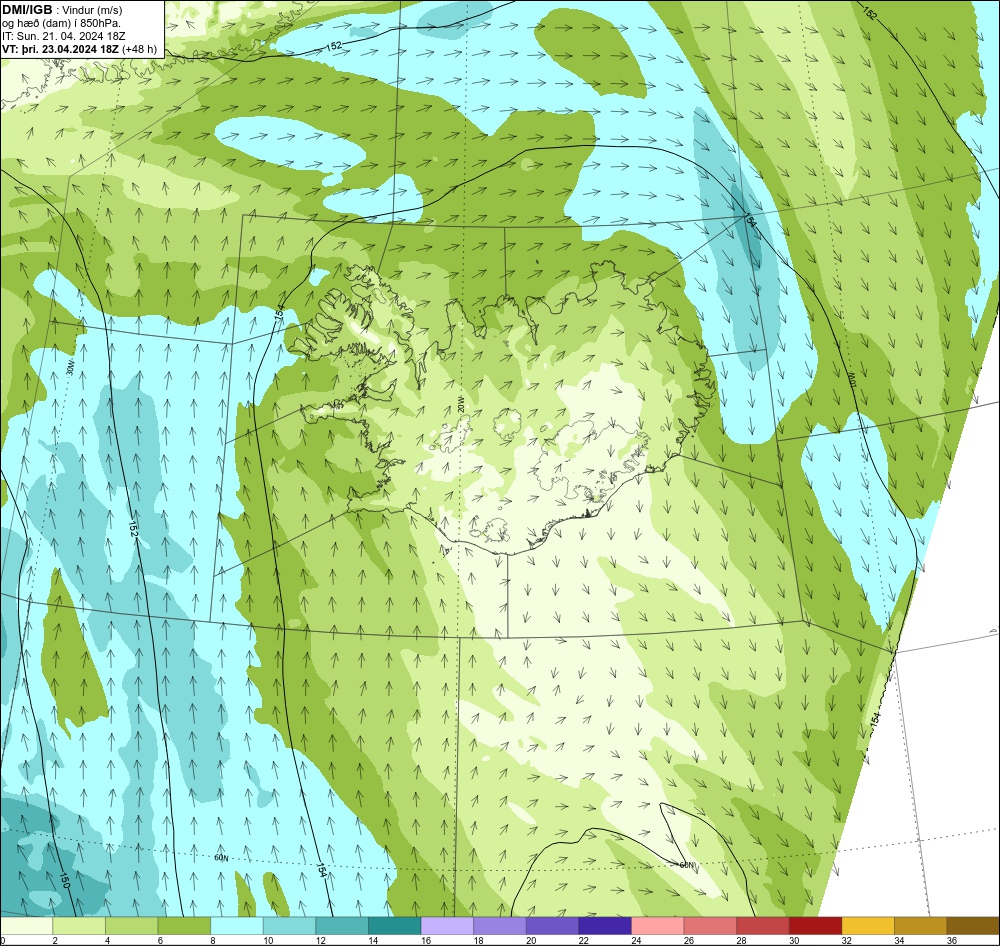Screen dimensions: 1000x946
Task: Select the legend scale number '30'
Action: tap(794, 940)
